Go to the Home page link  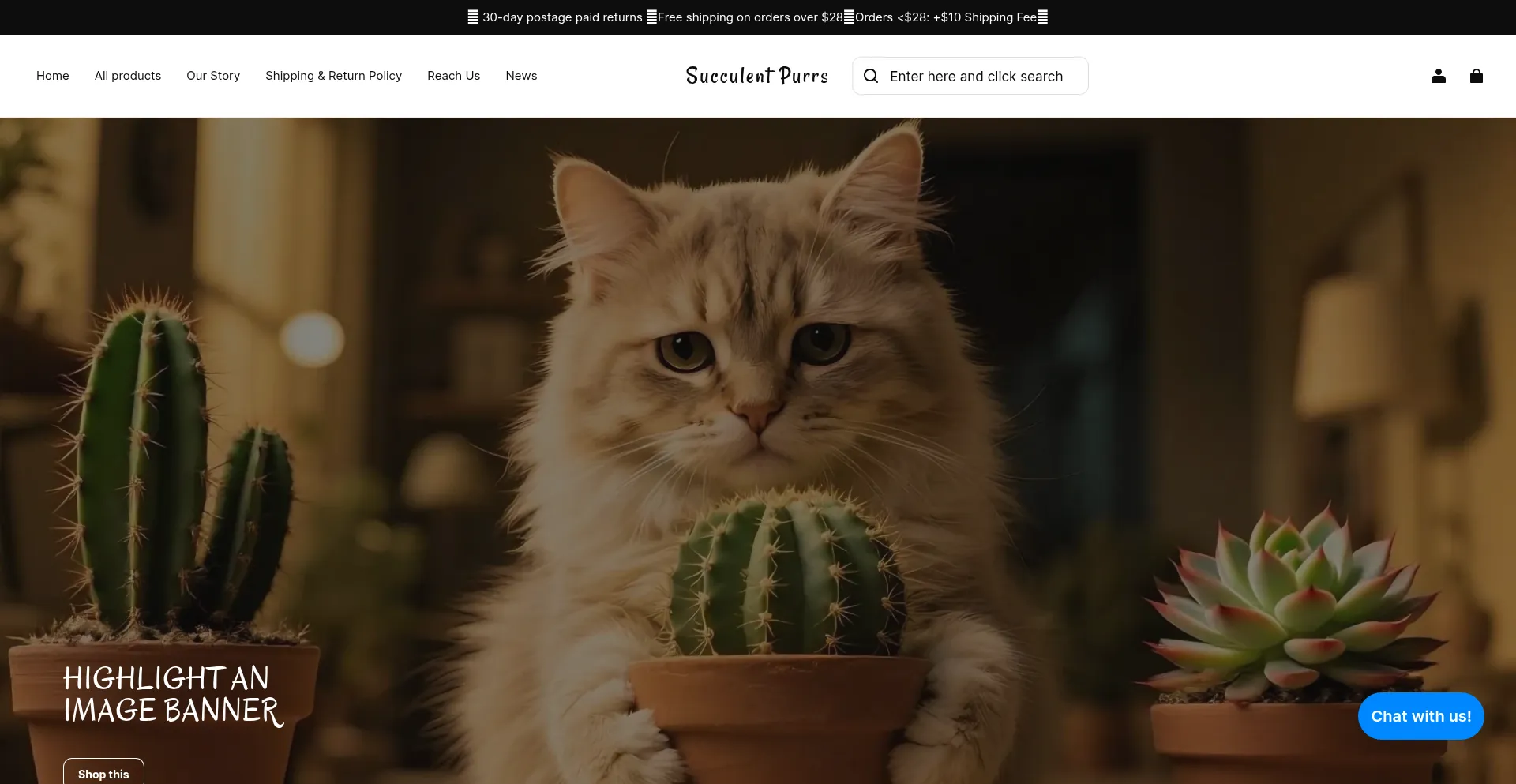52,76
